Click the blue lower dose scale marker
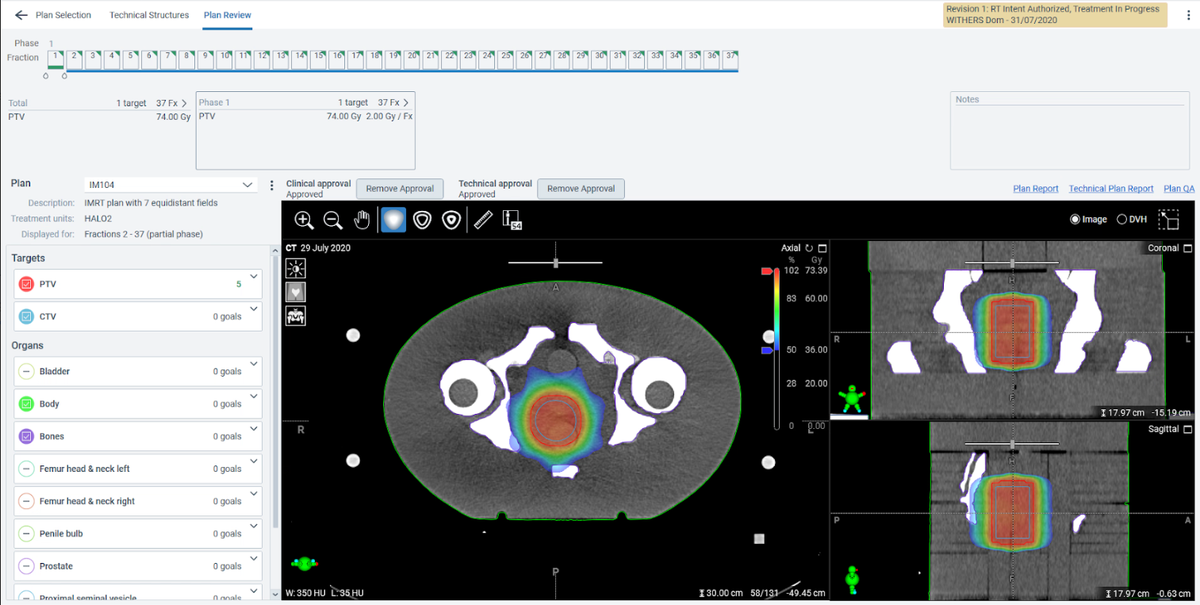This screenshot has width=1200, height=605. coord(767,351)
